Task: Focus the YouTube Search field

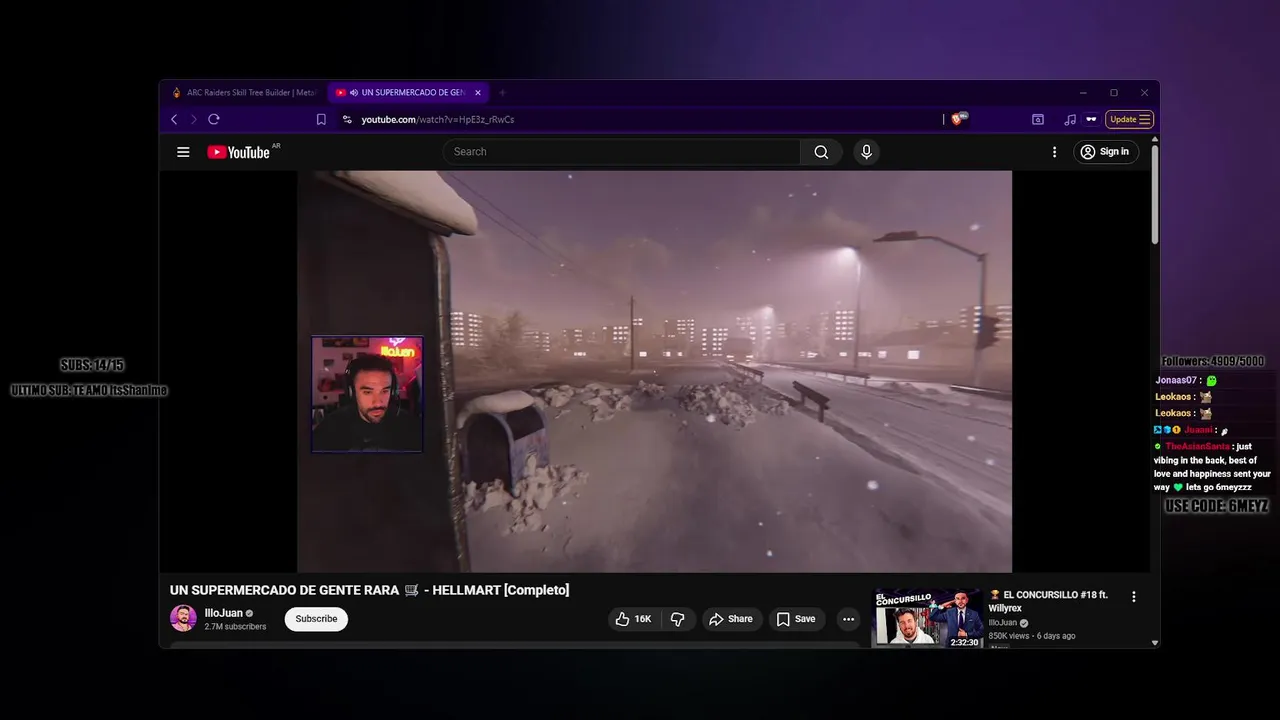Action: 622,152
